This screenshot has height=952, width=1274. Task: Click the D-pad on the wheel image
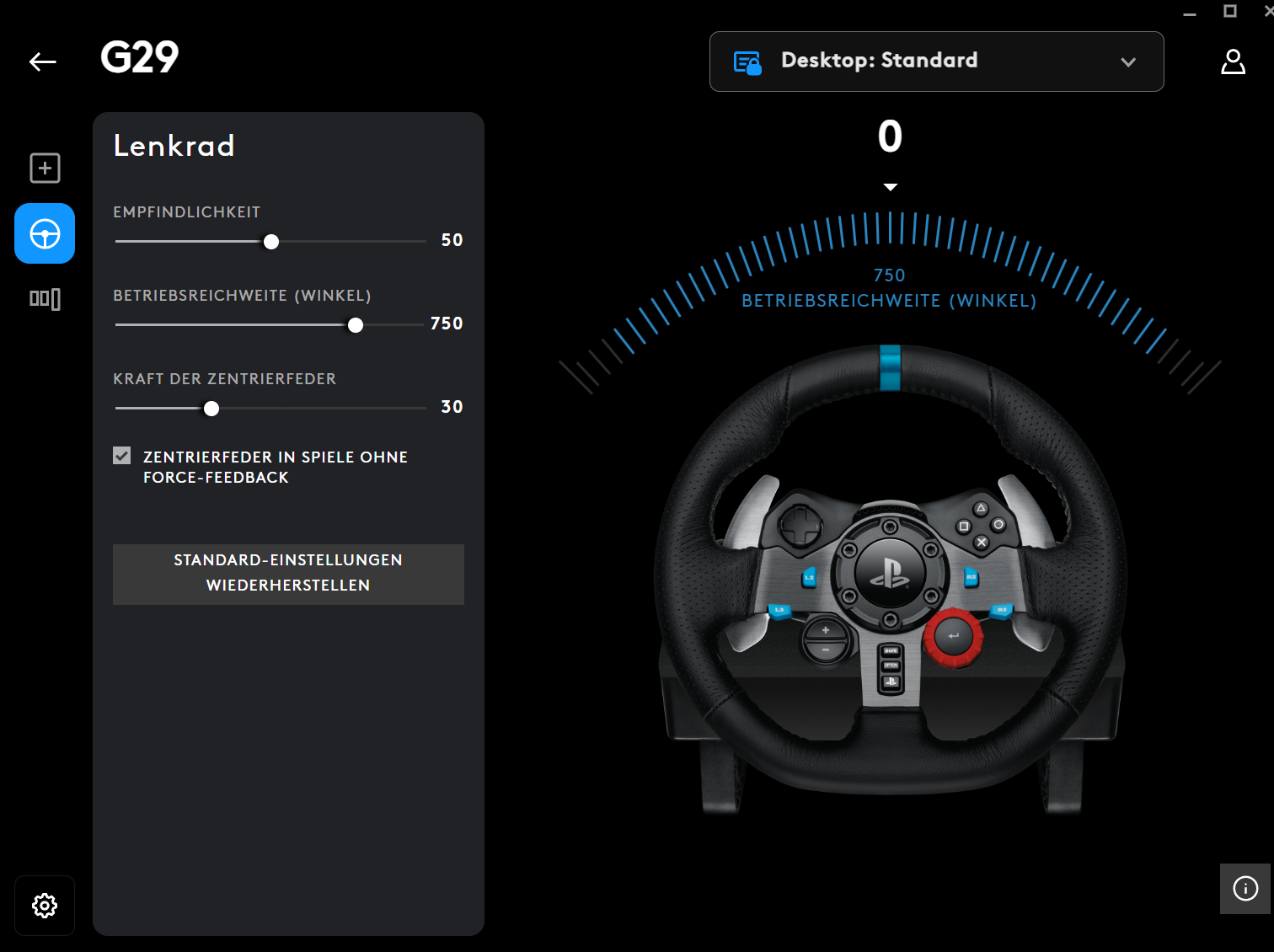click(x=800, y=527)
